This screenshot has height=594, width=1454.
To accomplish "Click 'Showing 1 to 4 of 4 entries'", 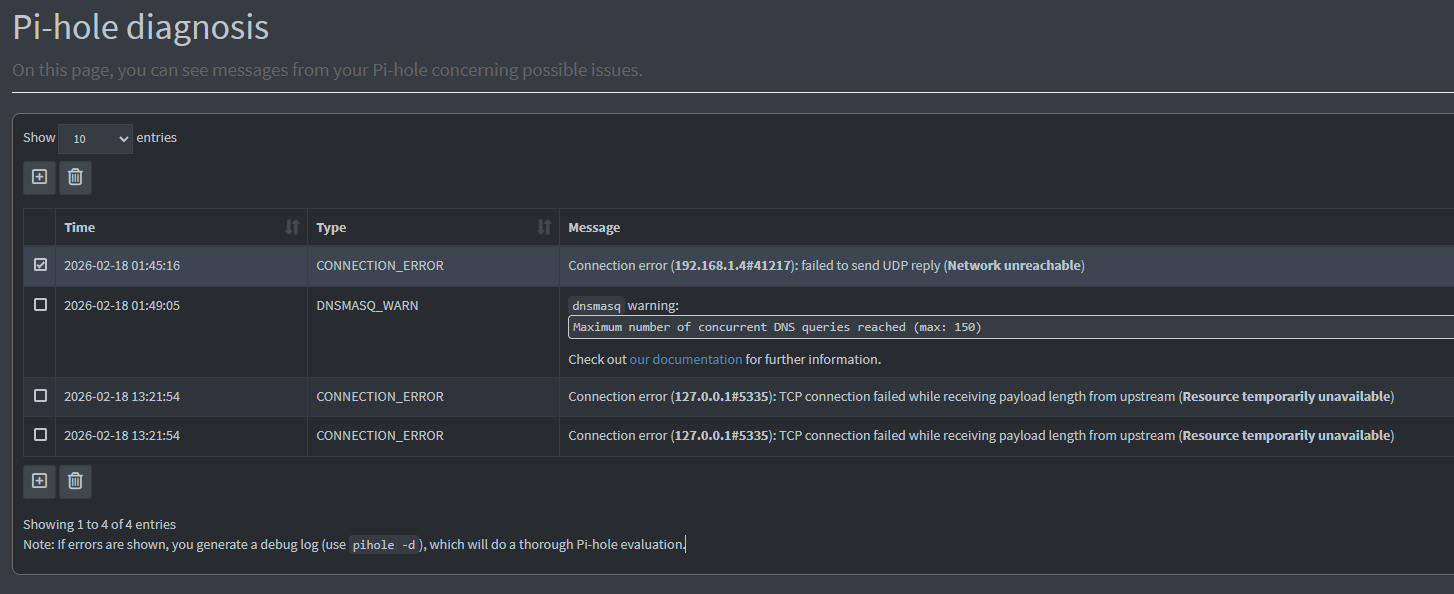I will point(99,524).
